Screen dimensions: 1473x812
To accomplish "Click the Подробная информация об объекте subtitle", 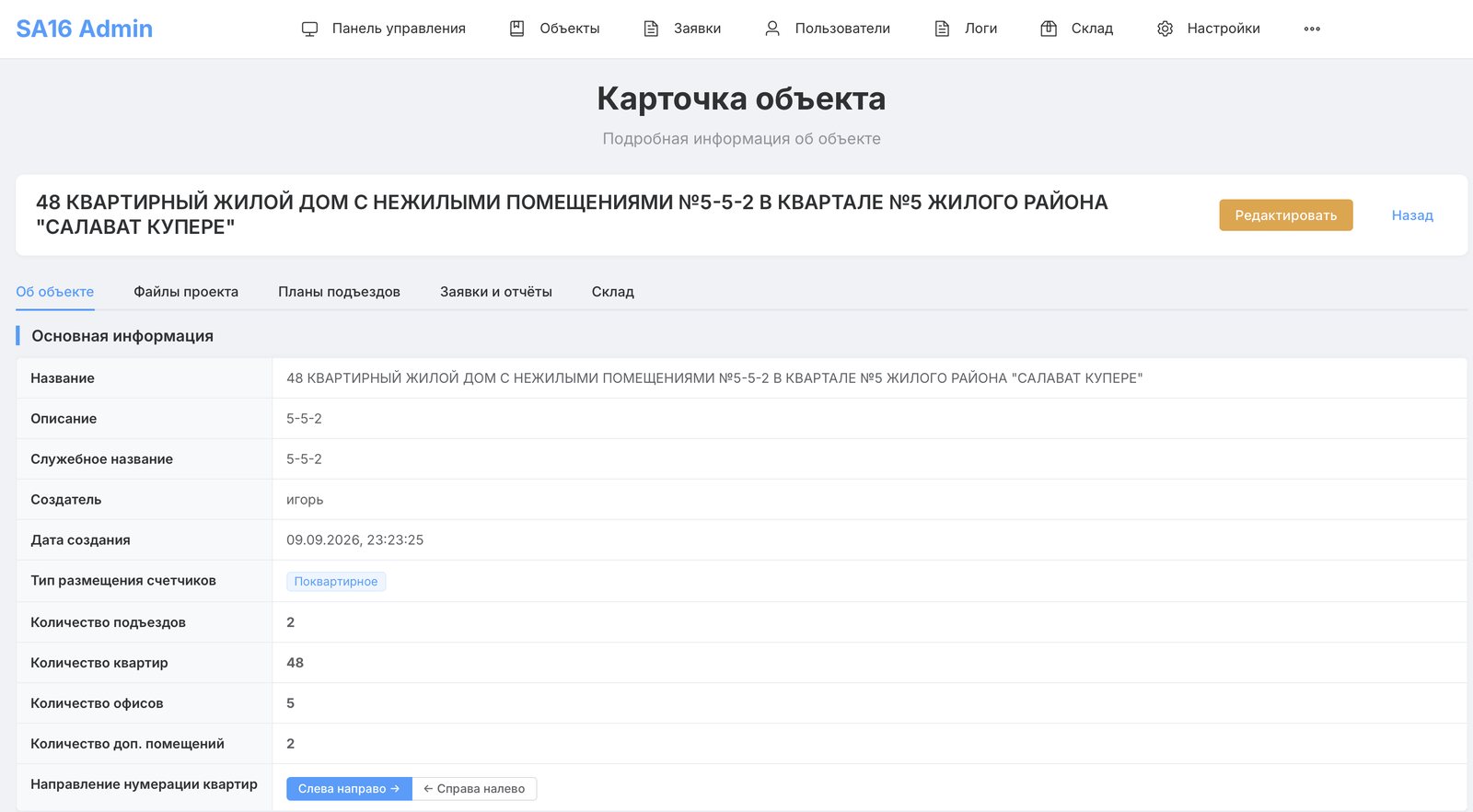I will tap(741, 139).
